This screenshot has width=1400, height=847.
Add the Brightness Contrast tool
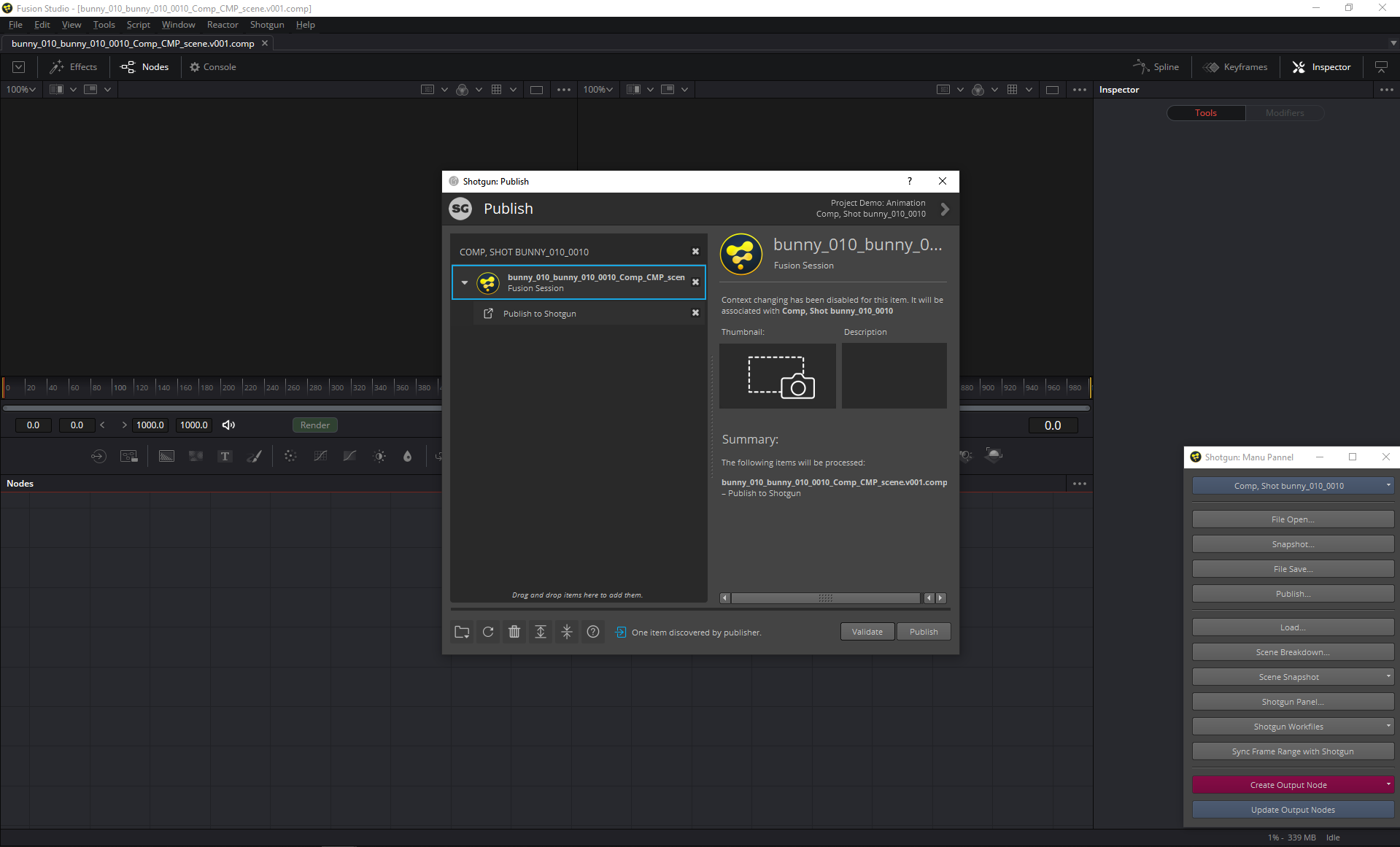point(379,456)
